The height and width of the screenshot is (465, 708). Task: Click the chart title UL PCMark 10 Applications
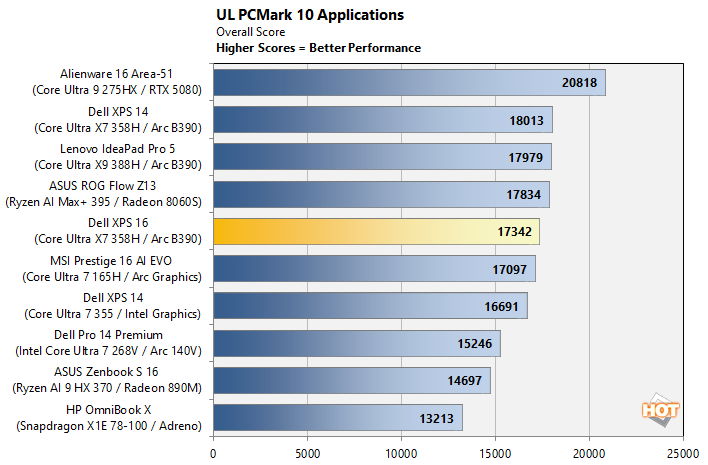[310, 15]
